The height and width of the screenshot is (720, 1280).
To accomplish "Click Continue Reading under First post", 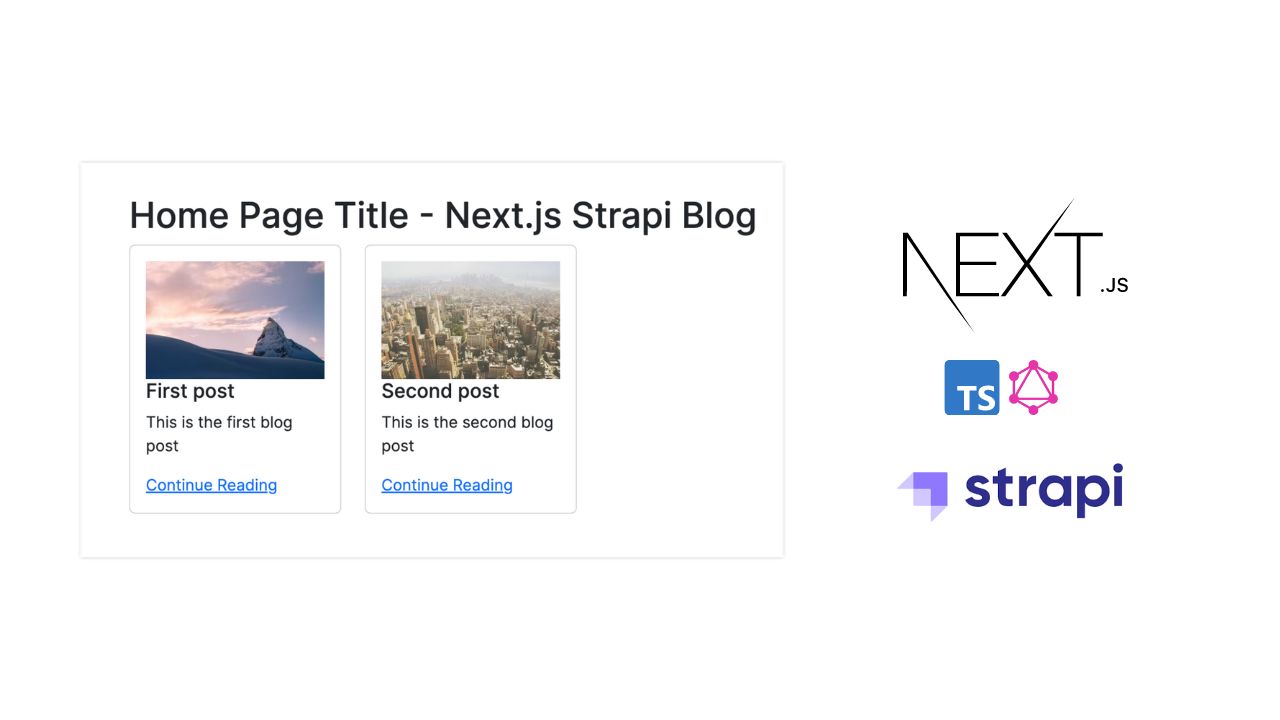I will click(x=211, y=485).
